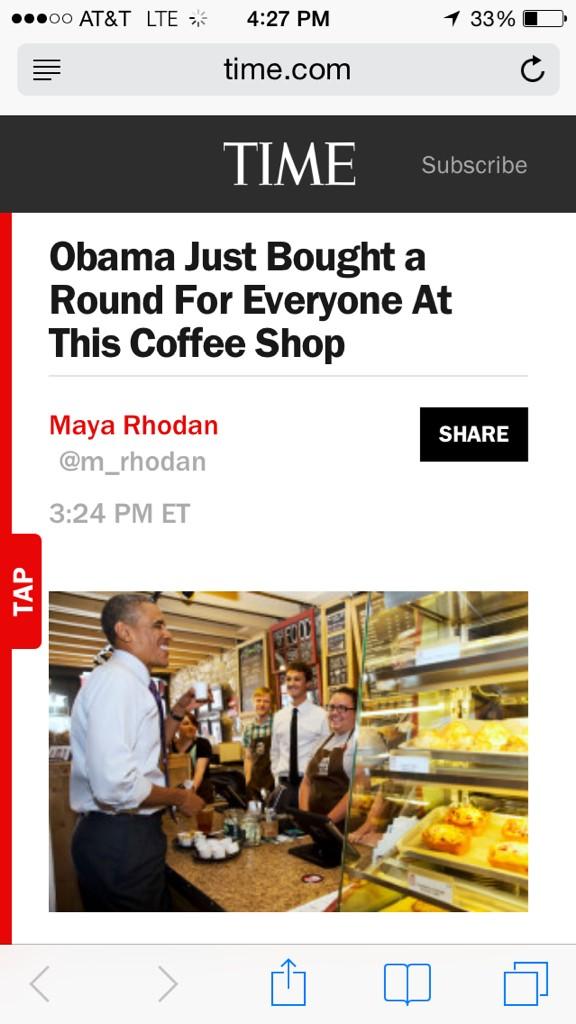The height and width of the screenshot is (1024, 576).
Task: Click the Subscribe link
Action: pyautogui.click(x=474, y=165)
